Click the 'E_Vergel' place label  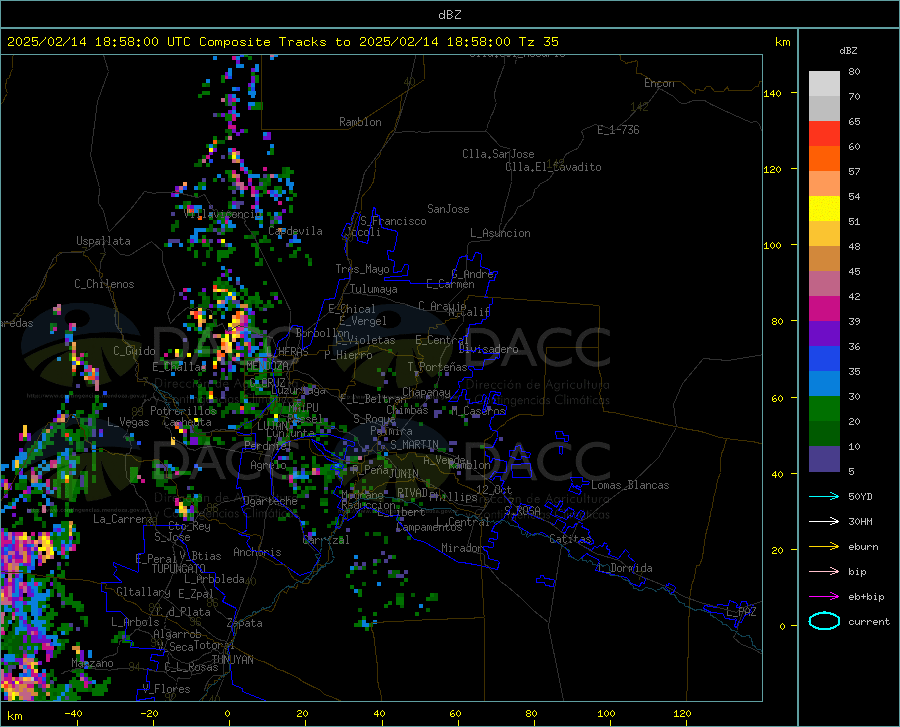pyautogui.click(x=363, y=321)
